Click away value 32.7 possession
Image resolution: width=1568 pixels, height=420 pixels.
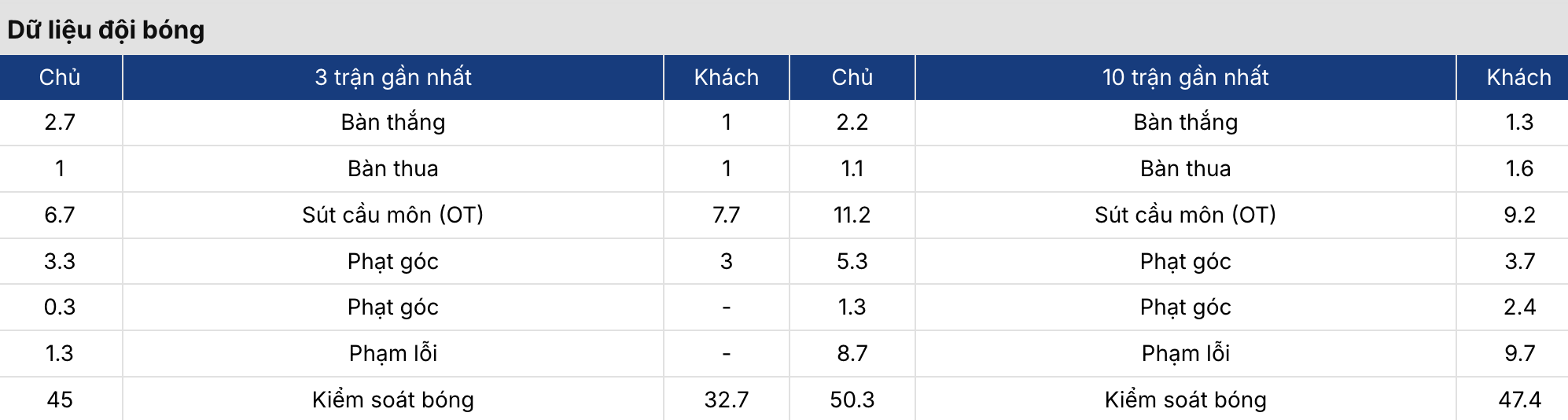(x=727, y=400)
